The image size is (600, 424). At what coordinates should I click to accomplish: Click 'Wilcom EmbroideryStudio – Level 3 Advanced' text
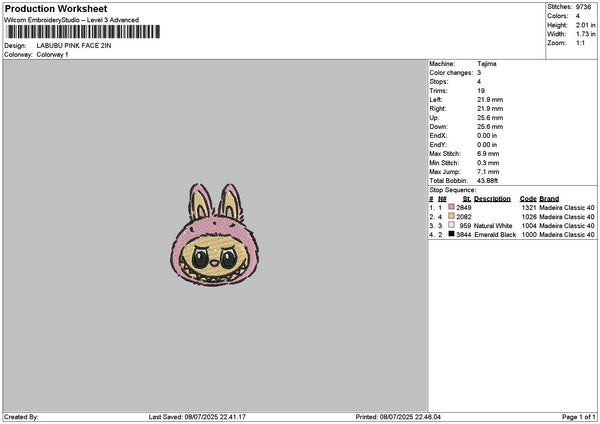tap(72, 20)
